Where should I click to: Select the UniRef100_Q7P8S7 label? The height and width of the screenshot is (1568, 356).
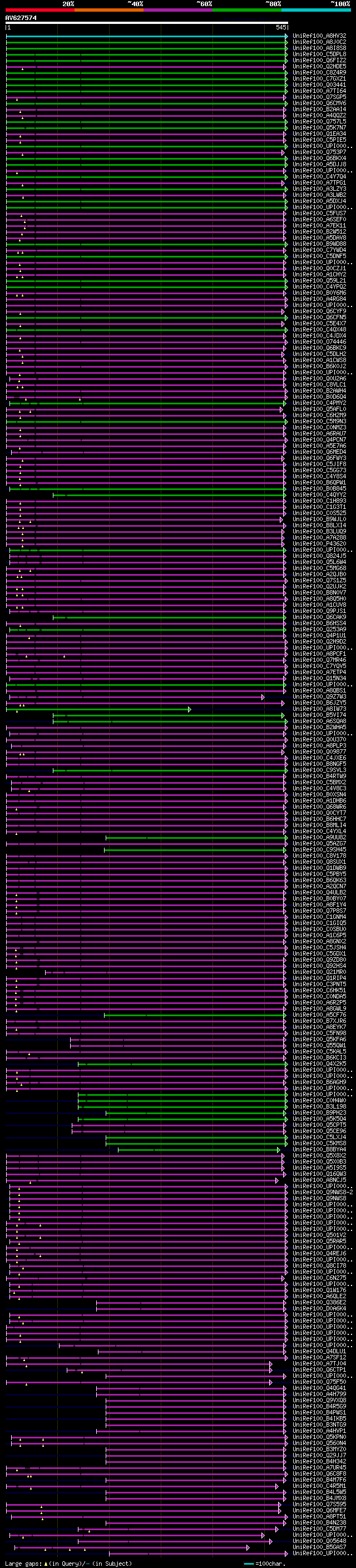(x=319, y=911)
